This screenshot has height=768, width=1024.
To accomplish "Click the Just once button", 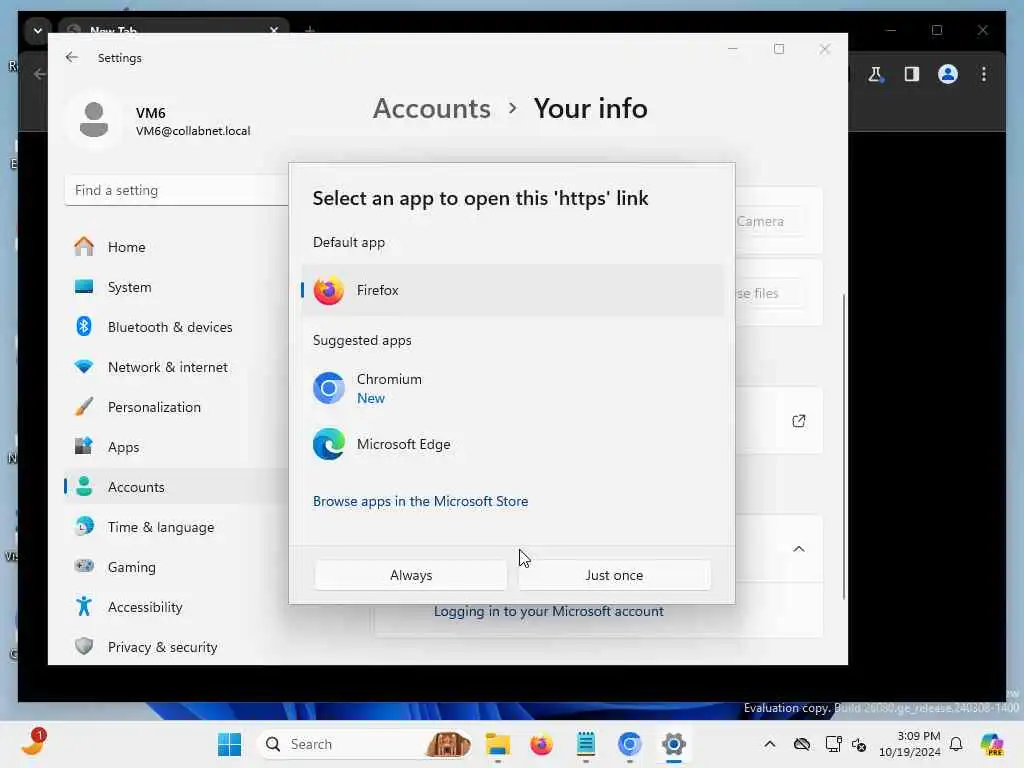I will [x=614, y=575].
